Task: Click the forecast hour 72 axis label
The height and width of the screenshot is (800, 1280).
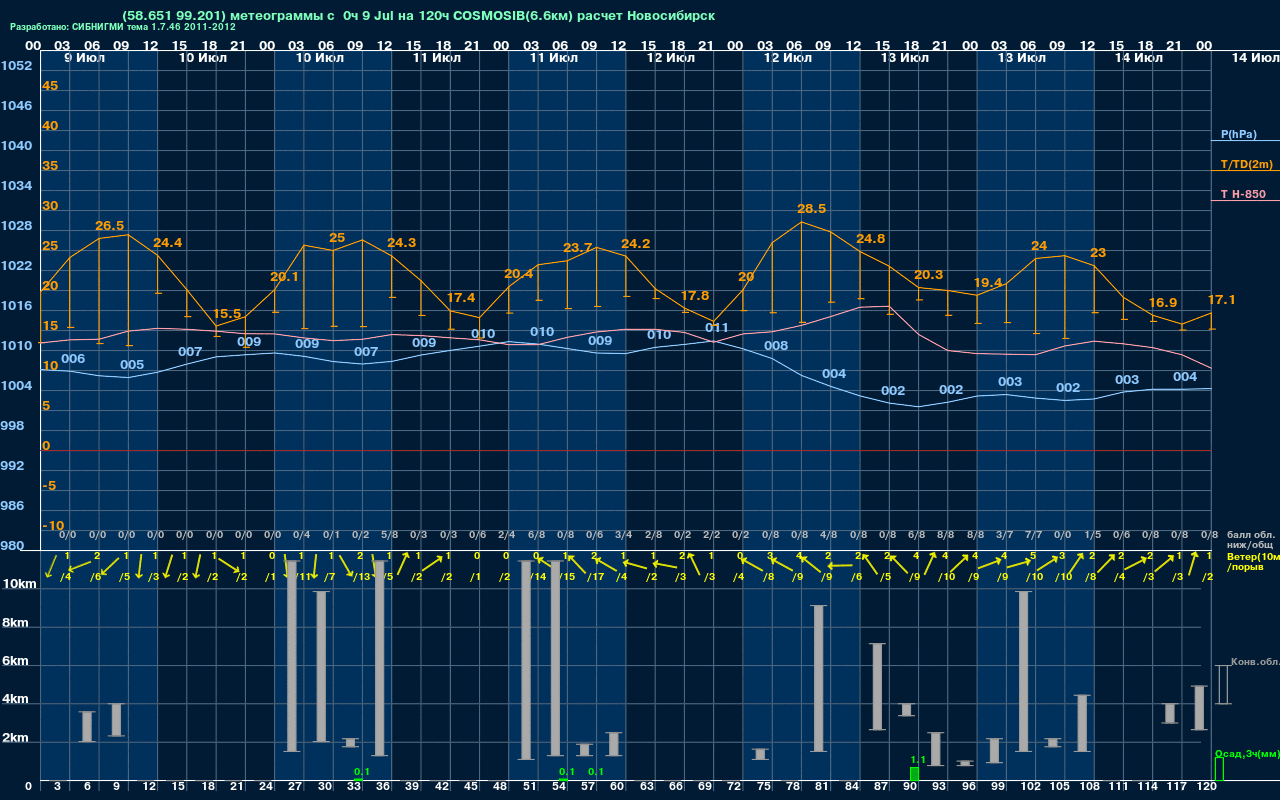Action: click(x=734, y=787)
